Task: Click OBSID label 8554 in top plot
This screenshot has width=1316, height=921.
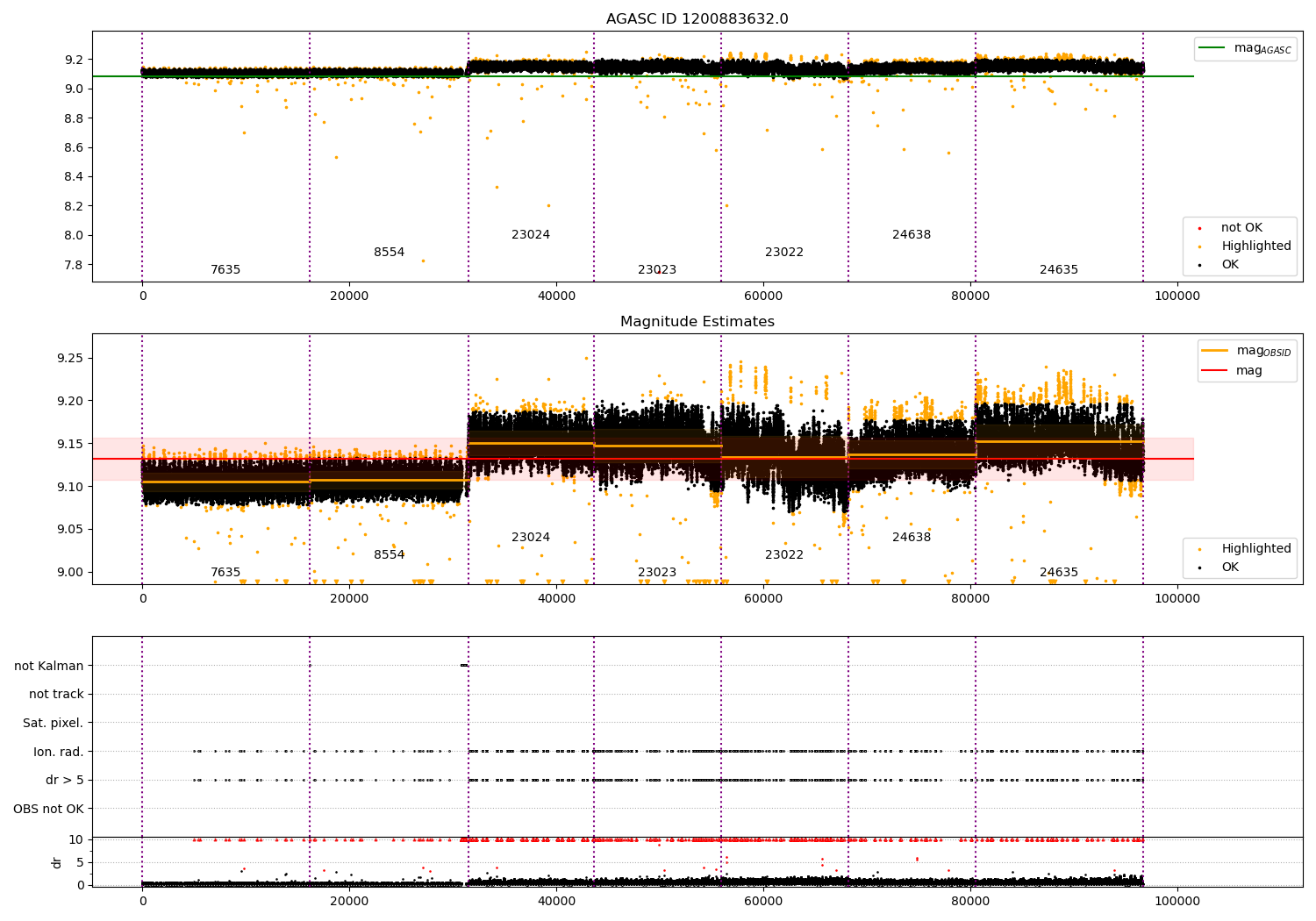Action: tap(390, 253)
